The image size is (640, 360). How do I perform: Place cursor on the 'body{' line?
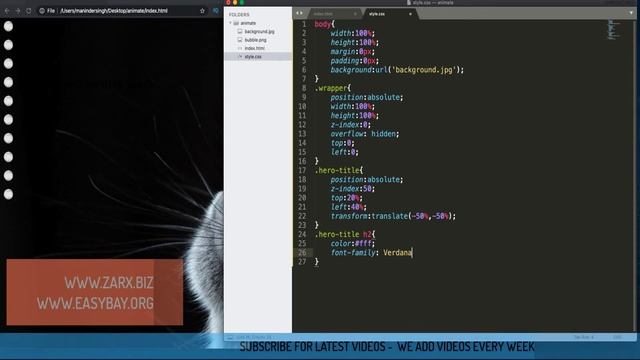[324, 24]
